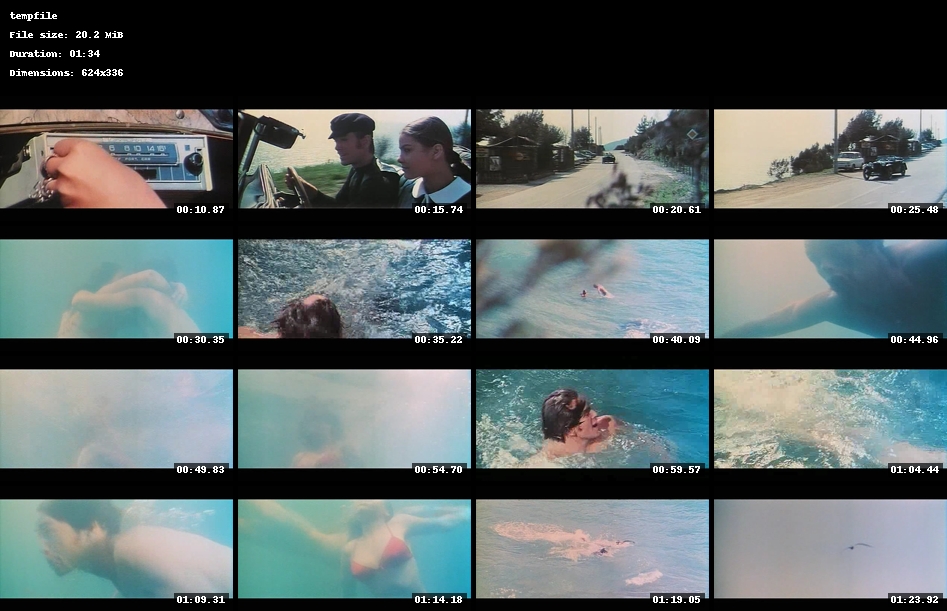Click the 00:25.48 timestamp label

pos(914,210)
